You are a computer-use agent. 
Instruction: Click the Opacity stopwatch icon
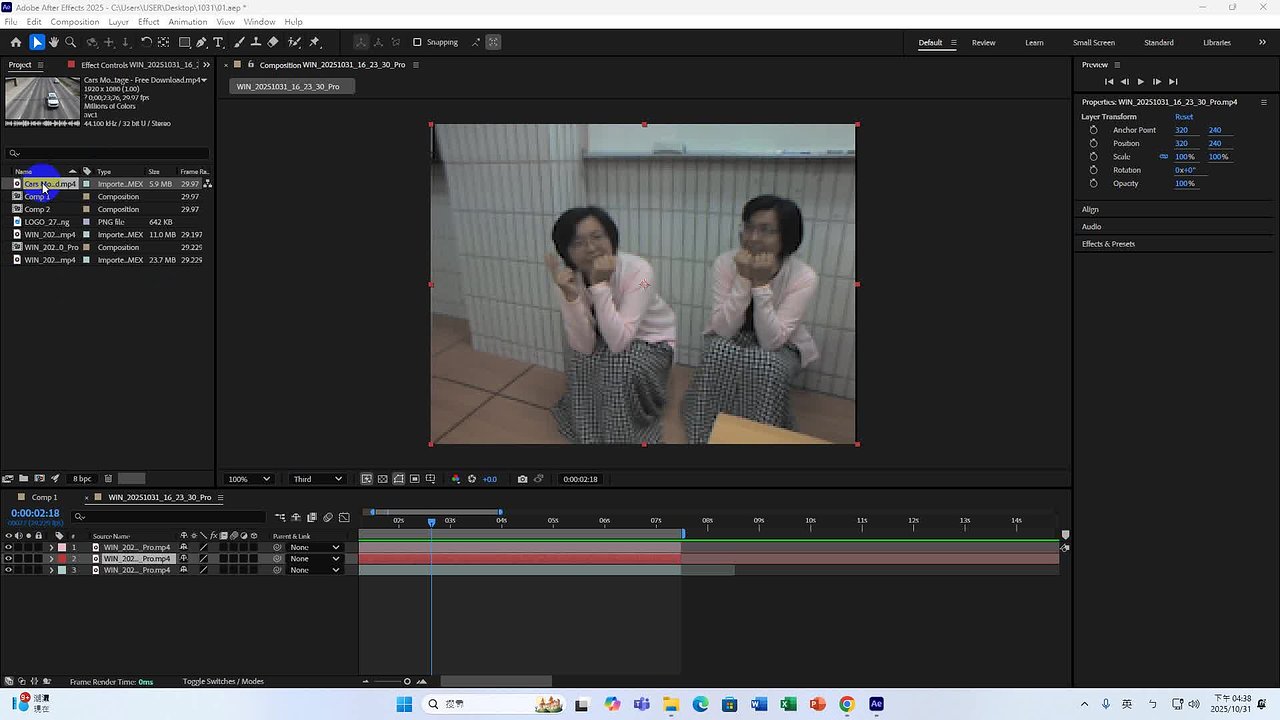1093,183
